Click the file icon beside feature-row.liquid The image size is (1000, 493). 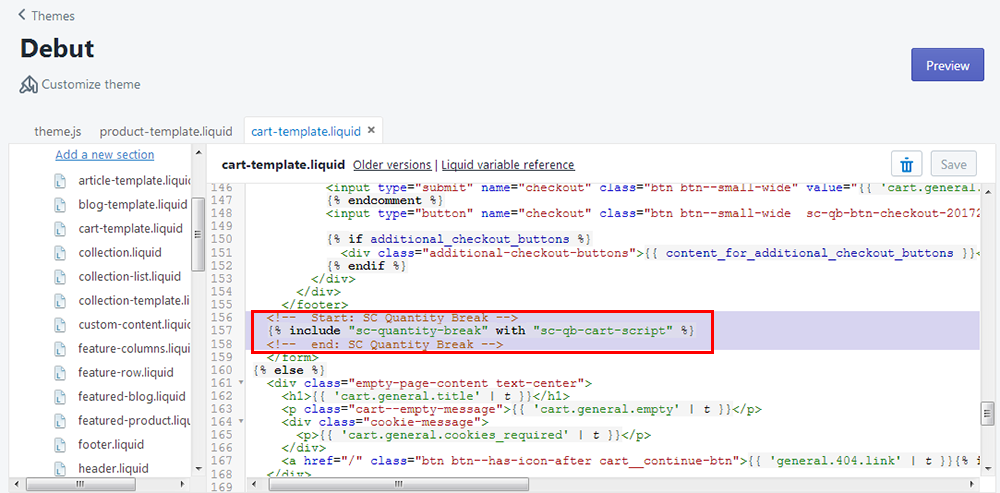[60, 372]
